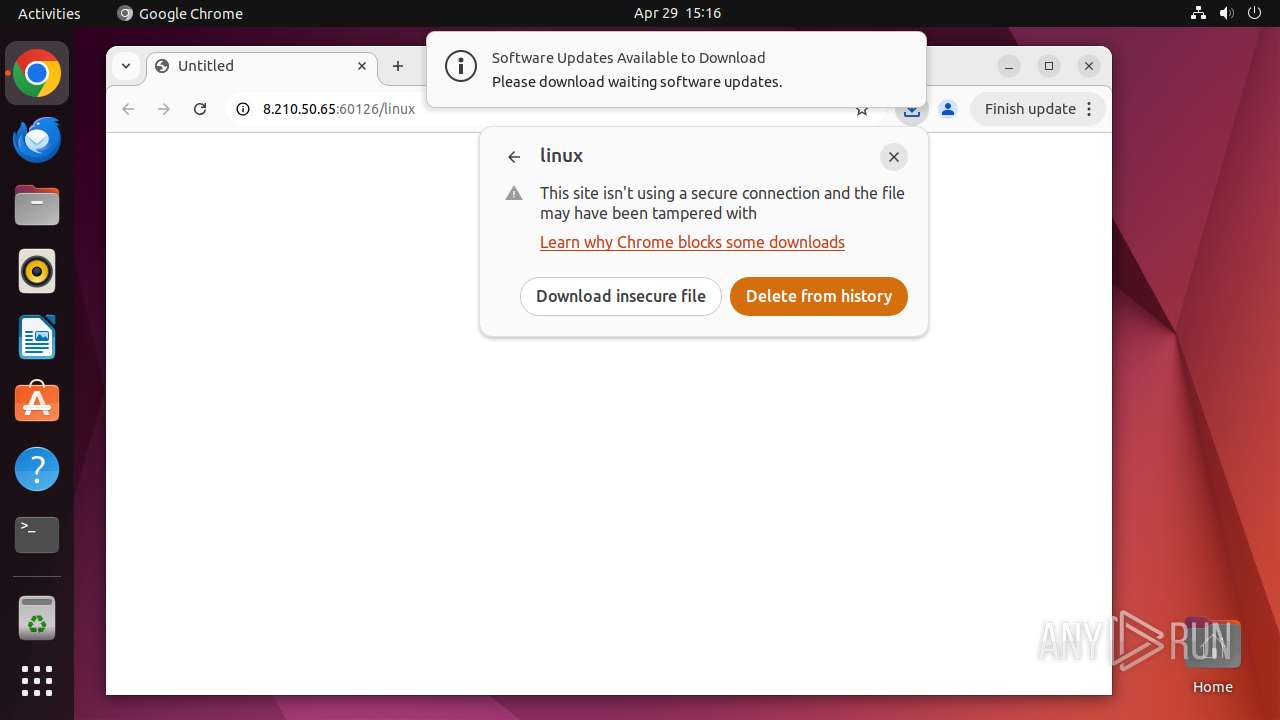
Task: Launch Terminal from the dock
Action: click(x=37, y=535)
